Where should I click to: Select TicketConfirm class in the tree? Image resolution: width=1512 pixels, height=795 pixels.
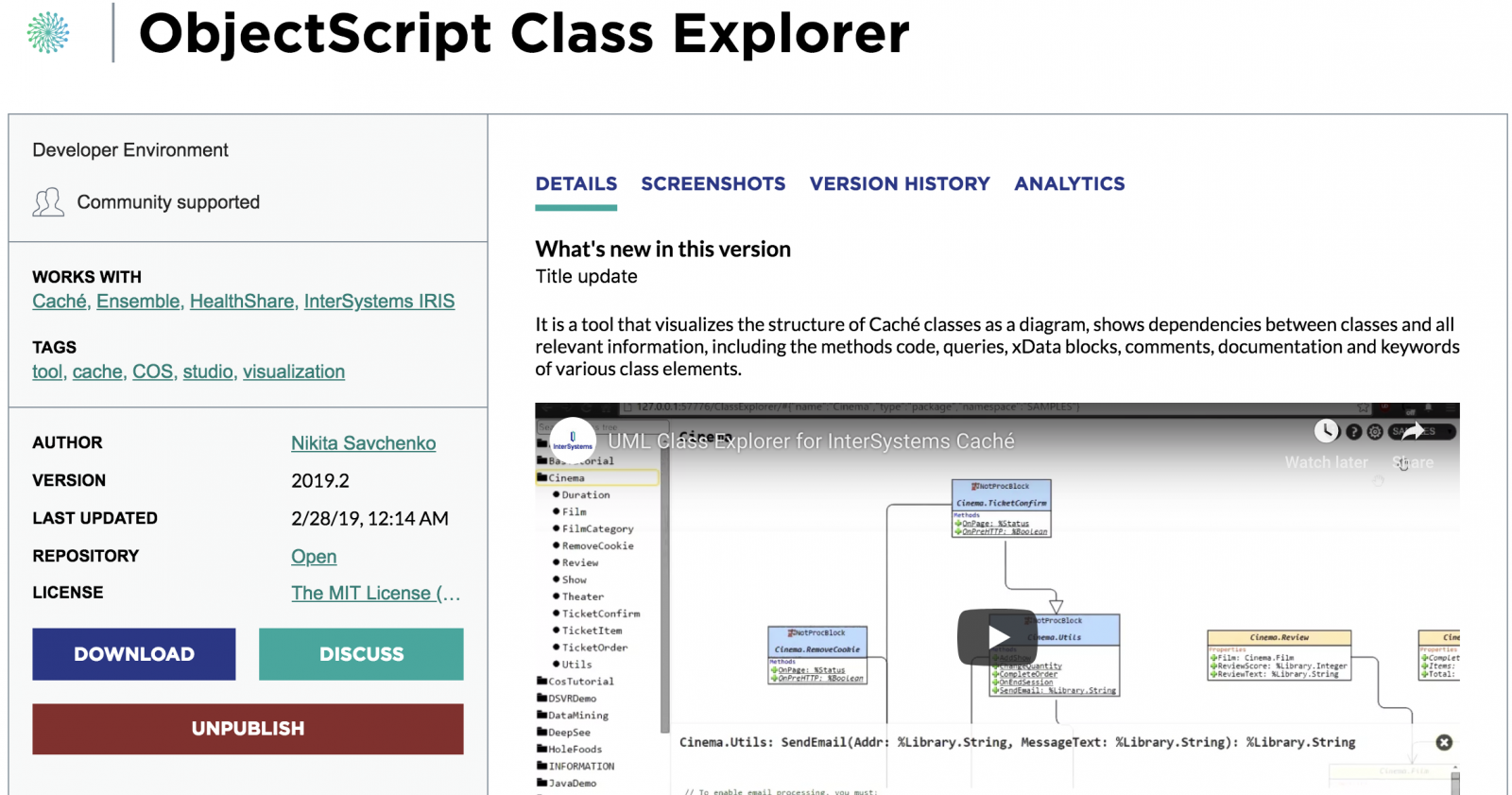(600, 614)
